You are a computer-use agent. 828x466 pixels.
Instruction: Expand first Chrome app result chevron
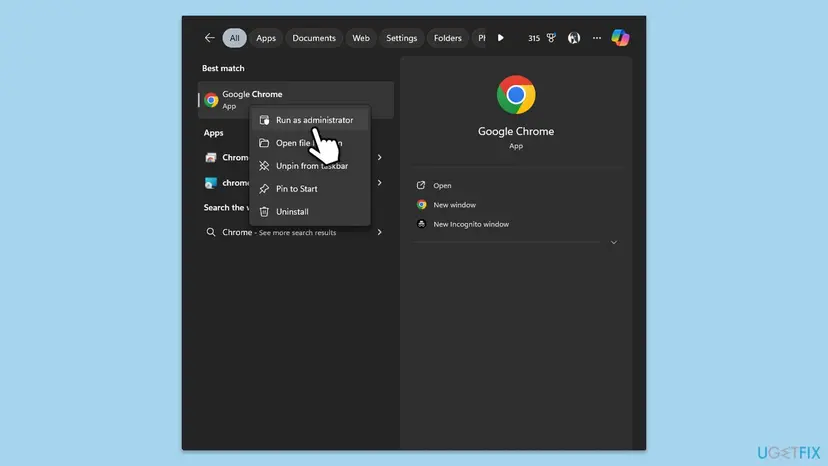[379, 157]
